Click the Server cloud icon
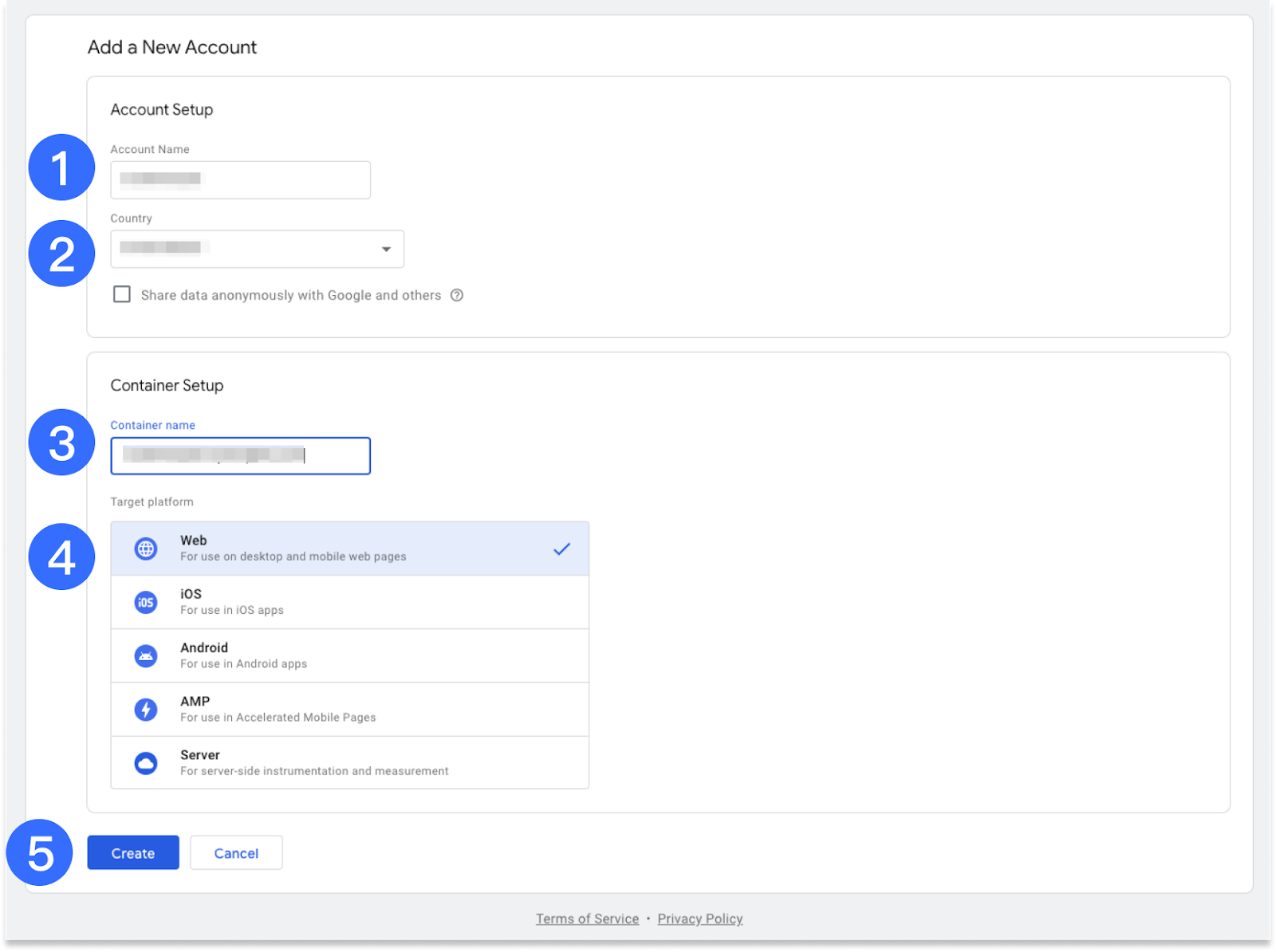Screen dimensions: 1276x952 click(x=146, y=763)
